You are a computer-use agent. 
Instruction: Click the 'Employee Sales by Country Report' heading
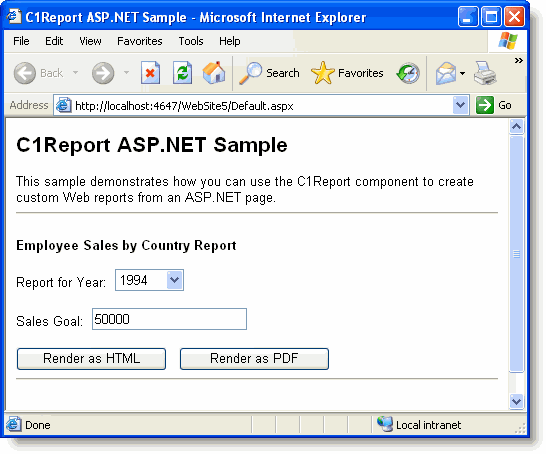click(x=126, y=246)
